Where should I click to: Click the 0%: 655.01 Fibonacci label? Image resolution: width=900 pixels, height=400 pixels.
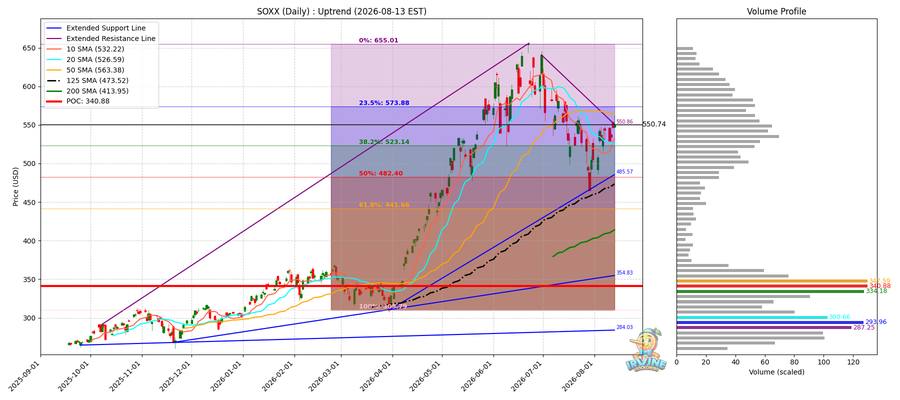click(x=378, y=41)
